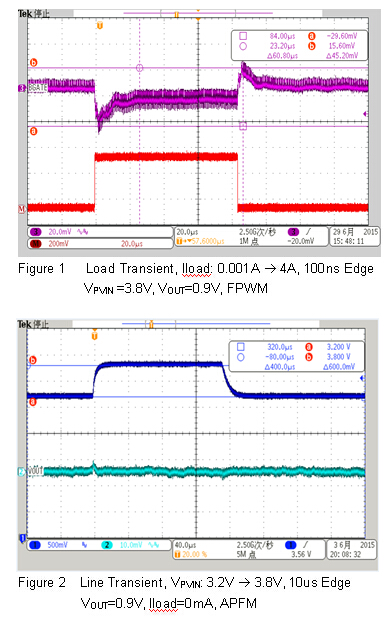Click the Figure 1 timestamp 15:48:11

click(348, 241)
